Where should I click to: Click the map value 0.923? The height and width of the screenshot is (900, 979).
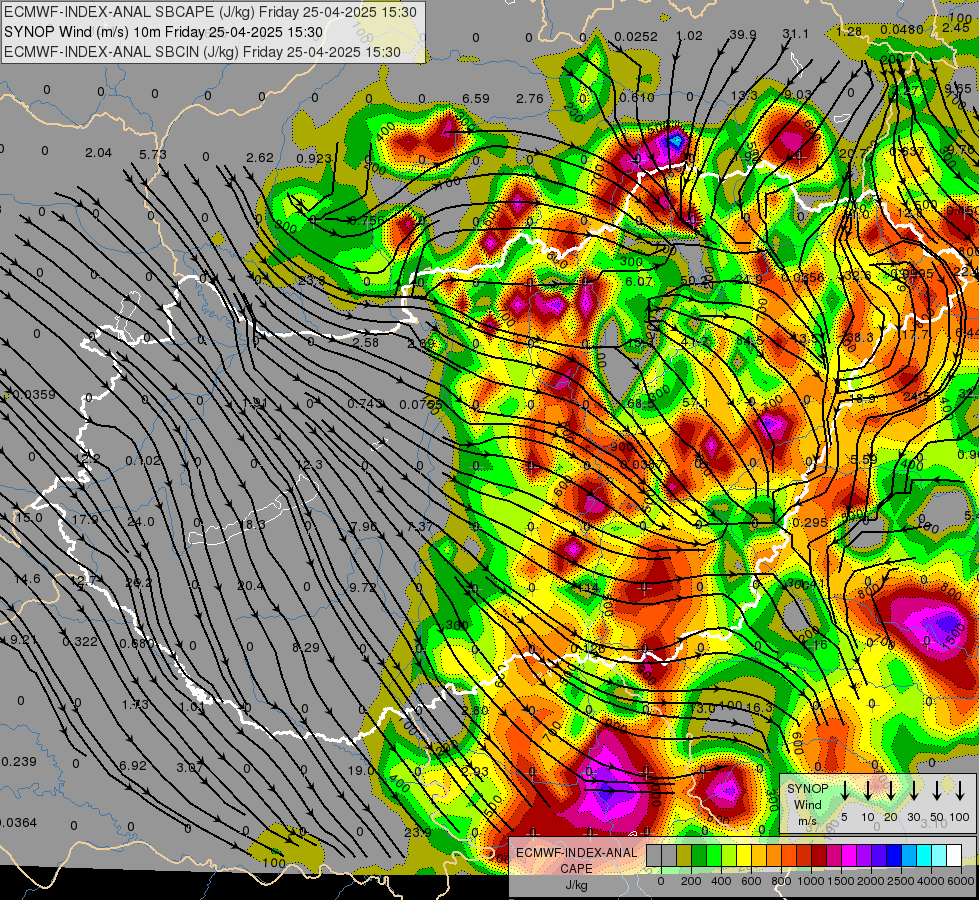pos(313,159)
